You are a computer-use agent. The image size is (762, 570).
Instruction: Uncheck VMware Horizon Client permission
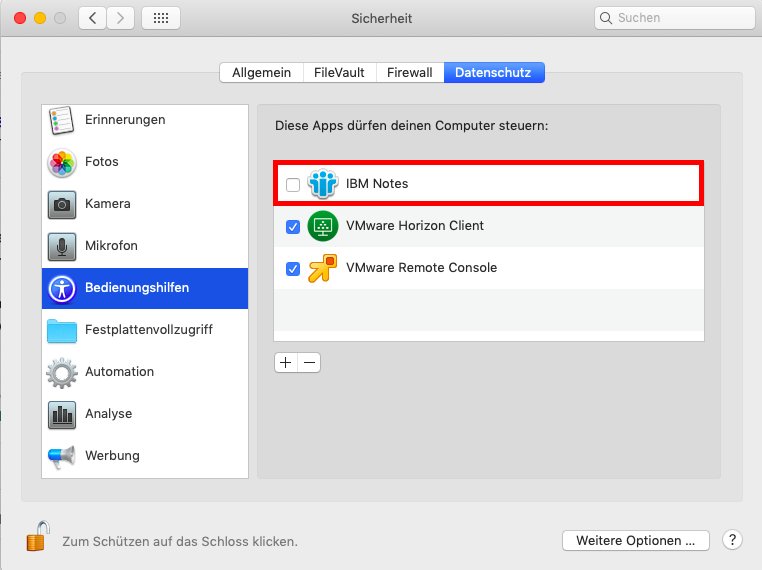pyautogui.click(x=293, y=226)
